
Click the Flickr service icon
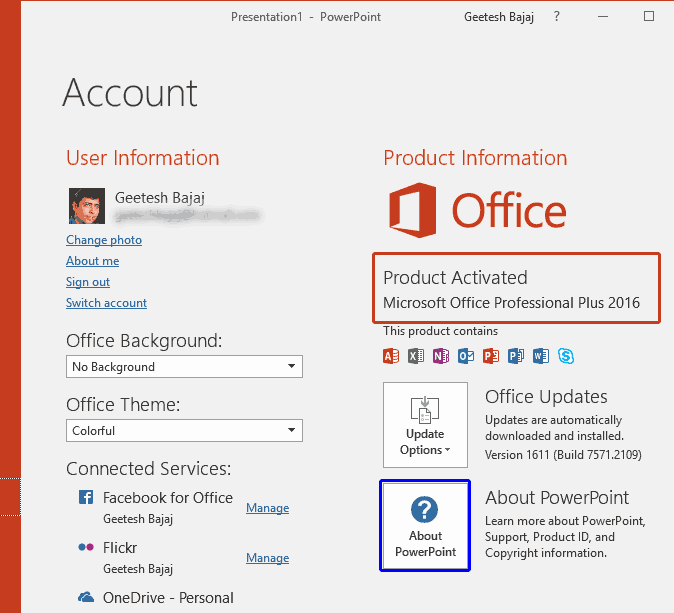(x=86, y=547)
